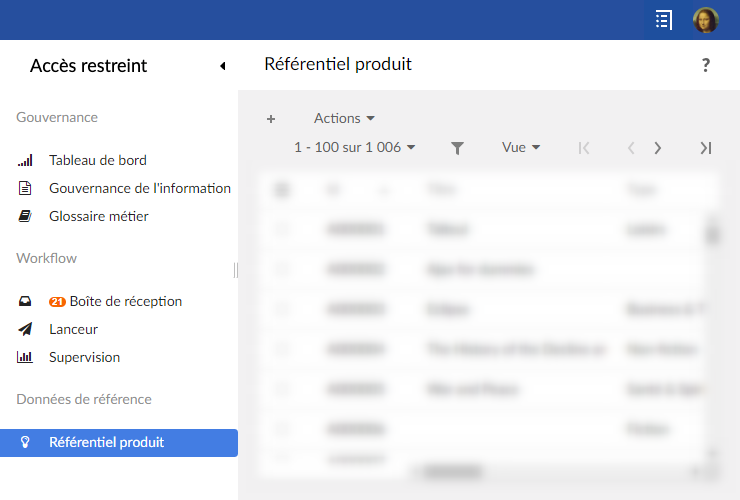Open Tableau de bord in sidebar
740x500 pixels.
[98, 160]
